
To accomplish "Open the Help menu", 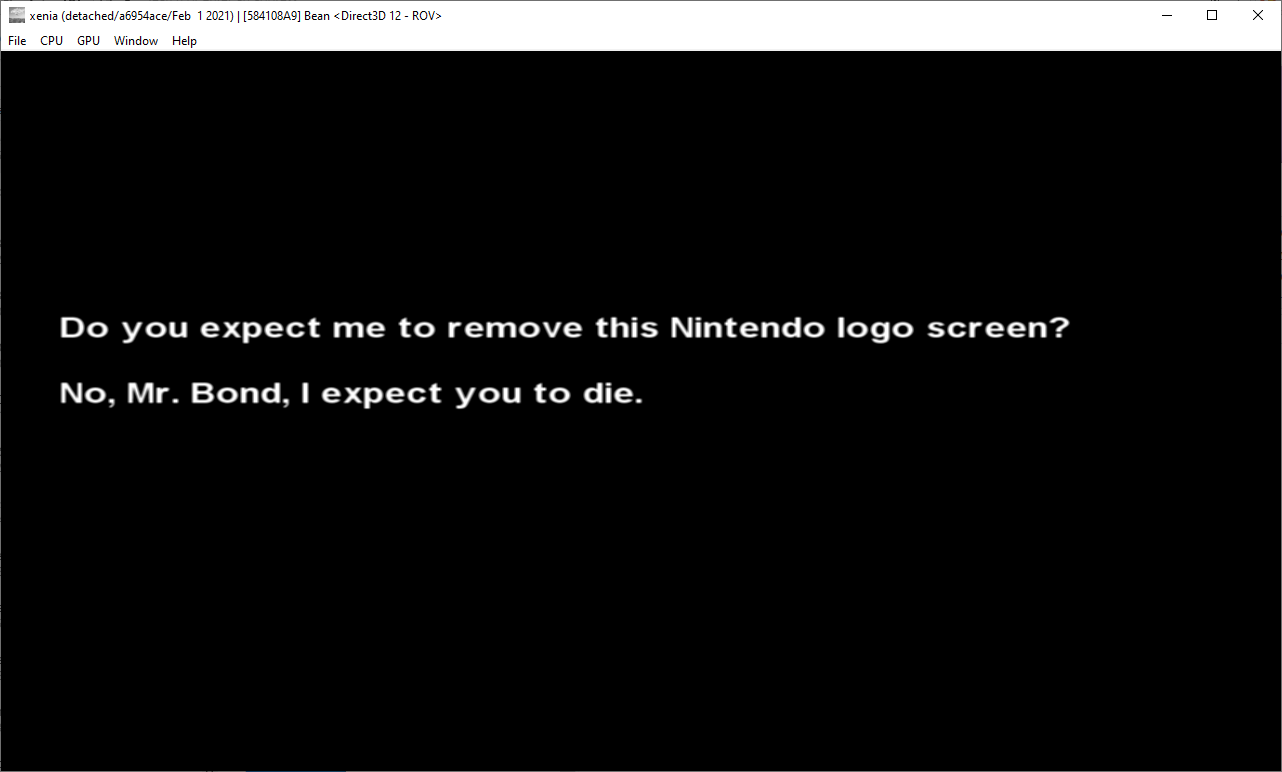I will pyautogui.click(x=184, y=41).
